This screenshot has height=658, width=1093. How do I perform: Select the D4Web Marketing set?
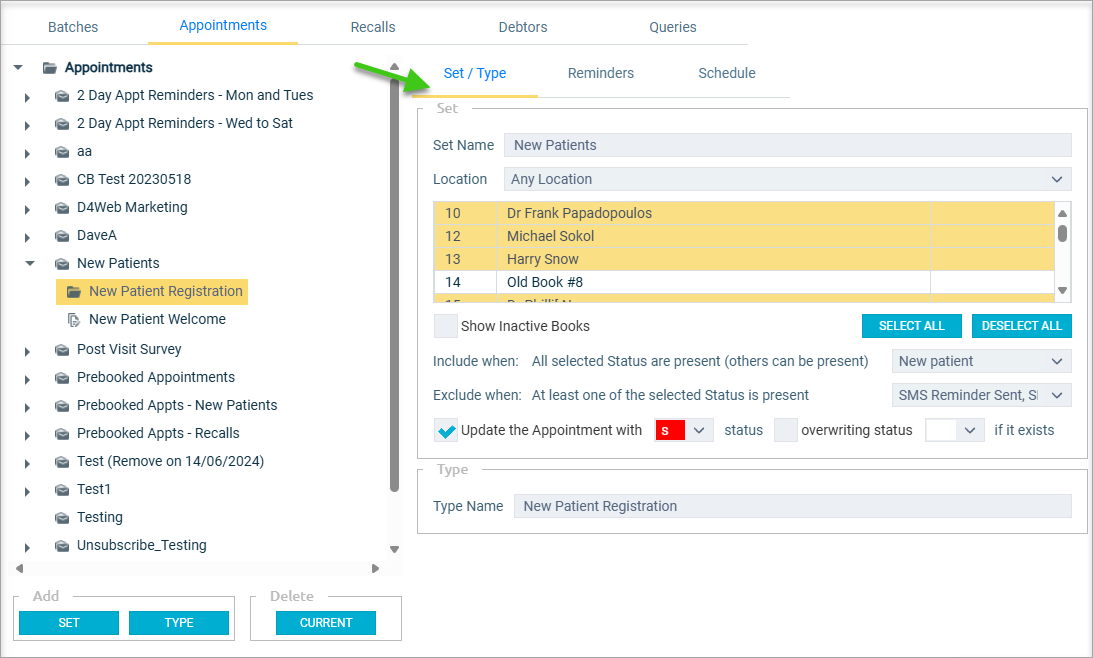[132, 207]
